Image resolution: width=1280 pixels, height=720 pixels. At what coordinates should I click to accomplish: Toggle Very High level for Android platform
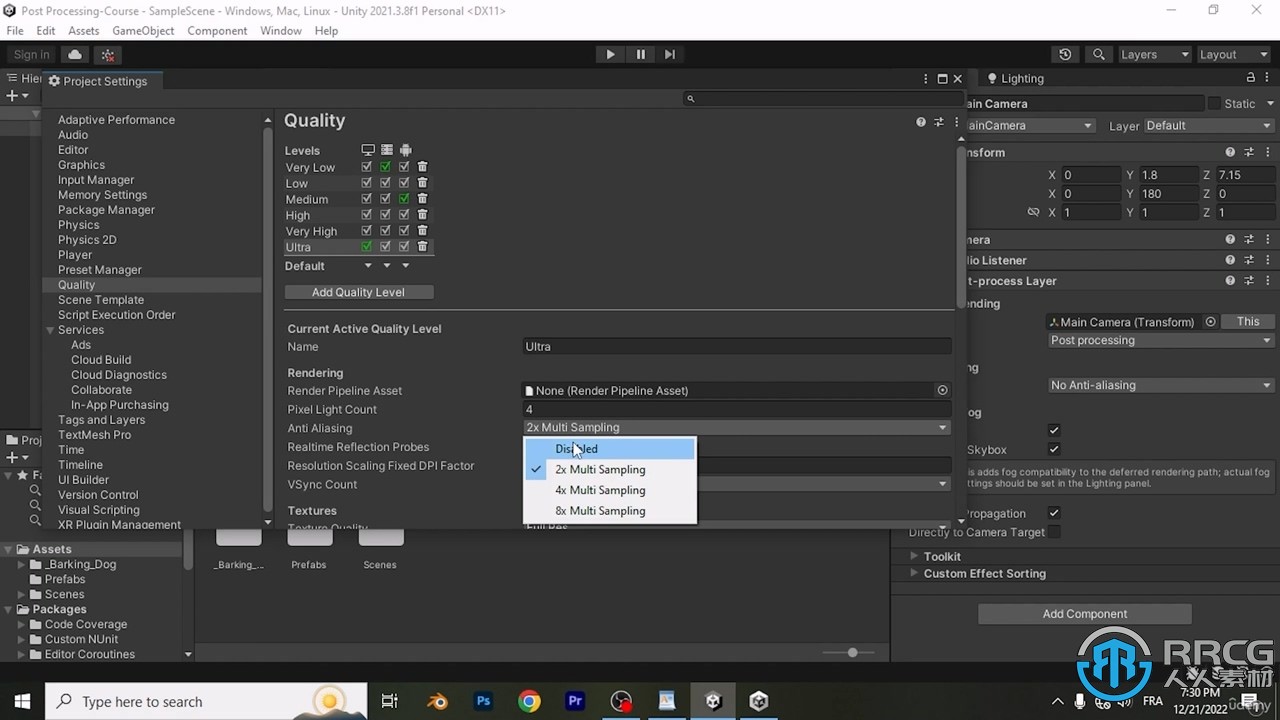click(x=404, y=231)
